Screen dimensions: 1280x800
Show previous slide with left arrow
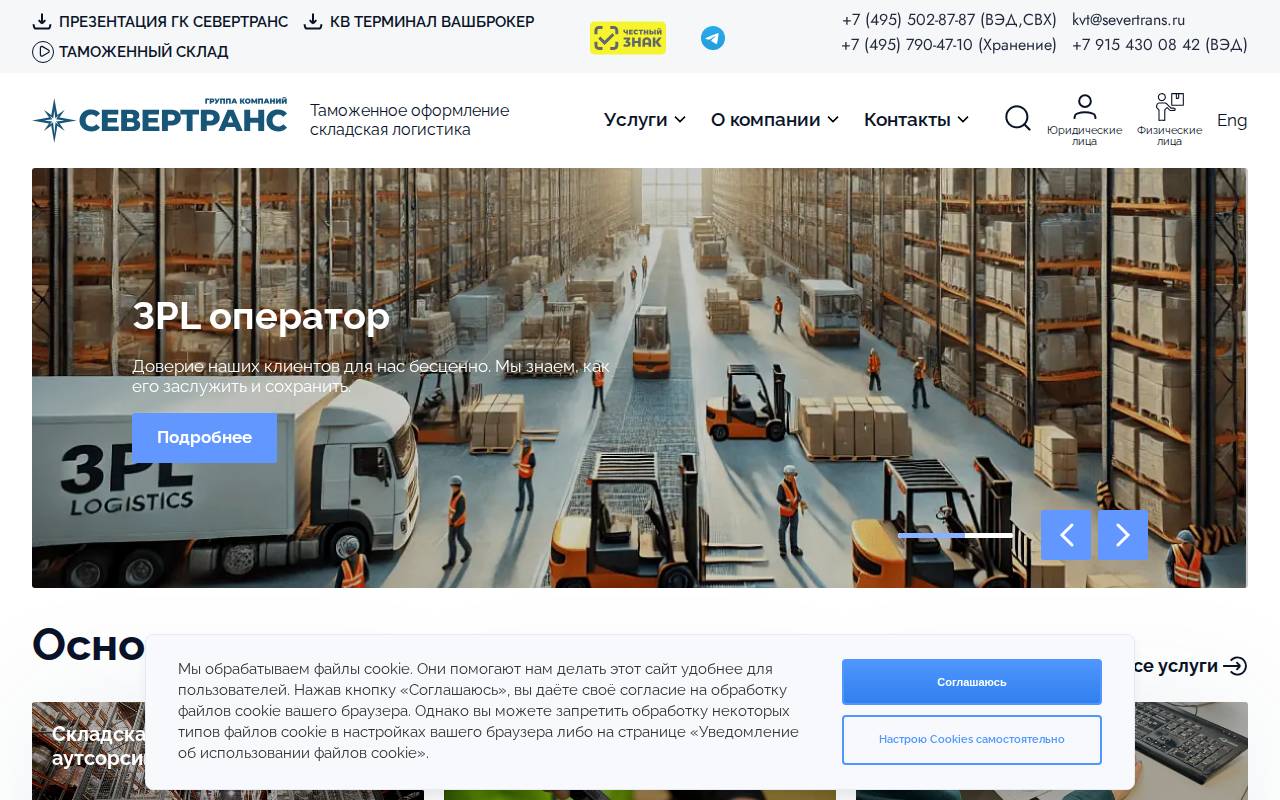(x=1066, y=535)
